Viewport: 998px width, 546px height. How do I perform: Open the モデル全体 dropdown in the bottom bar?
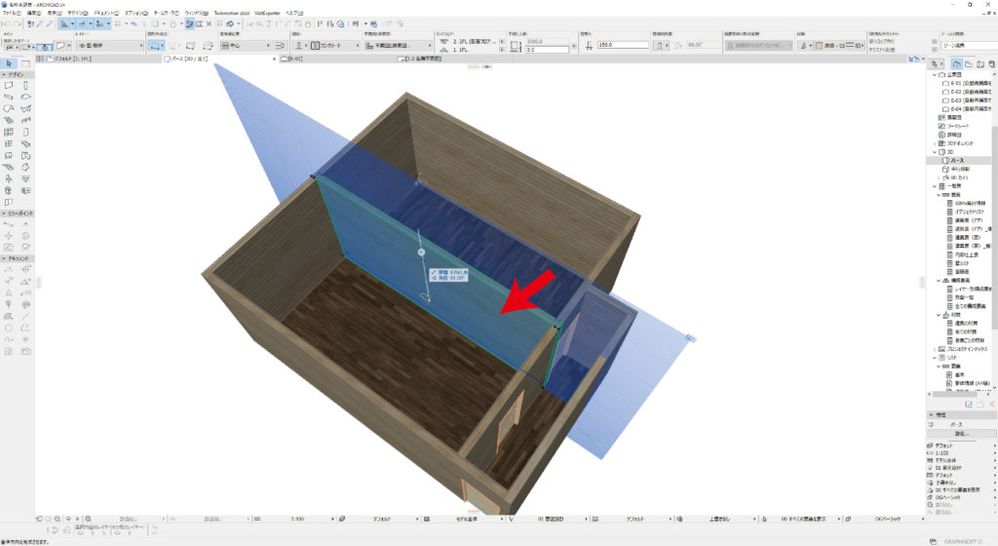tap(469, 519)
